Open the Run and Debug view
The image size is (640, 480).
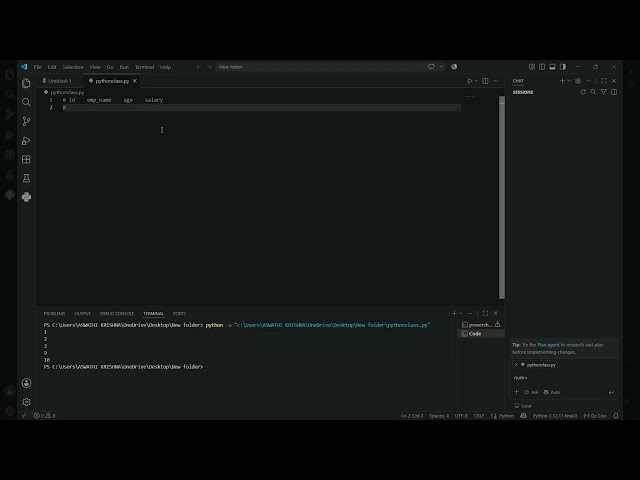pos(26,140)
